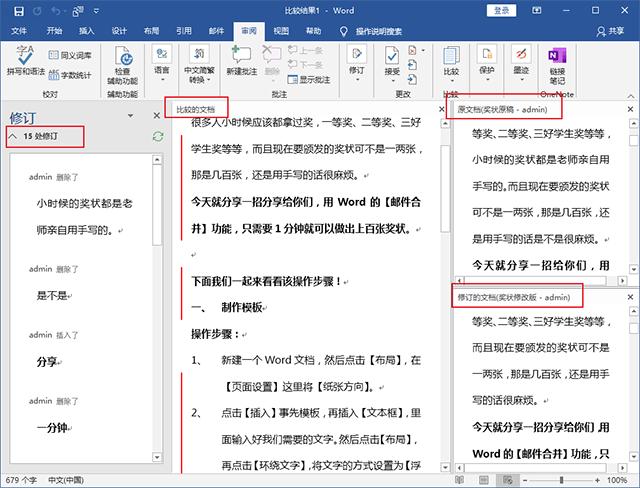Viewport: 640px width, 488px height.
Task: Click compared document vertical scrollbar thumb
Action: 445,188
